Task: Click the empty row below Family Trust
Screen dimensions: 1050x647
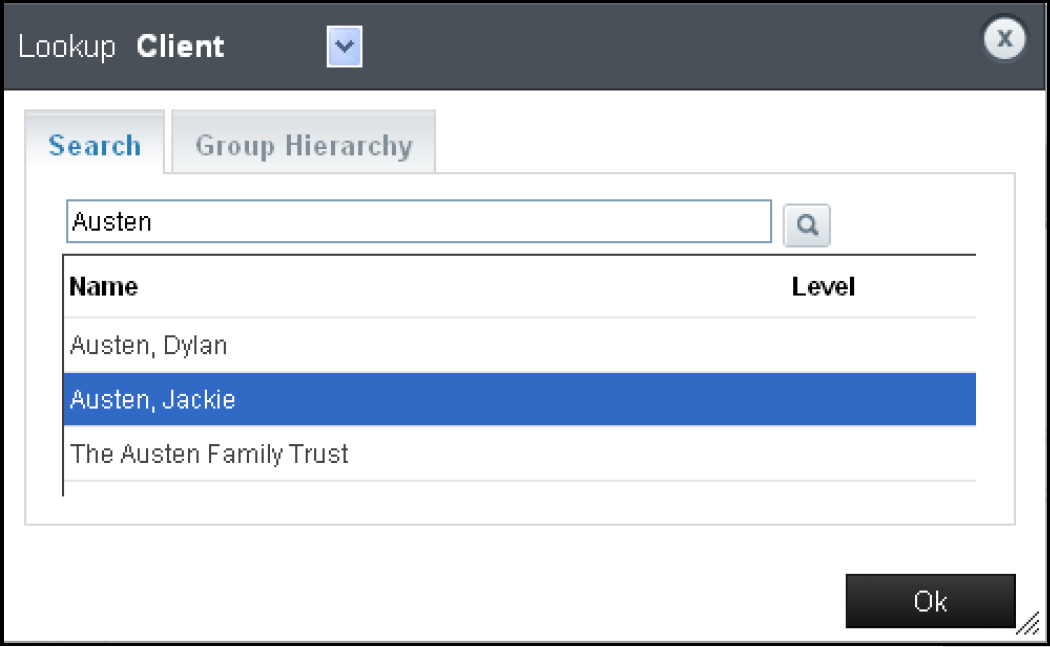Action: pos(500,489)
